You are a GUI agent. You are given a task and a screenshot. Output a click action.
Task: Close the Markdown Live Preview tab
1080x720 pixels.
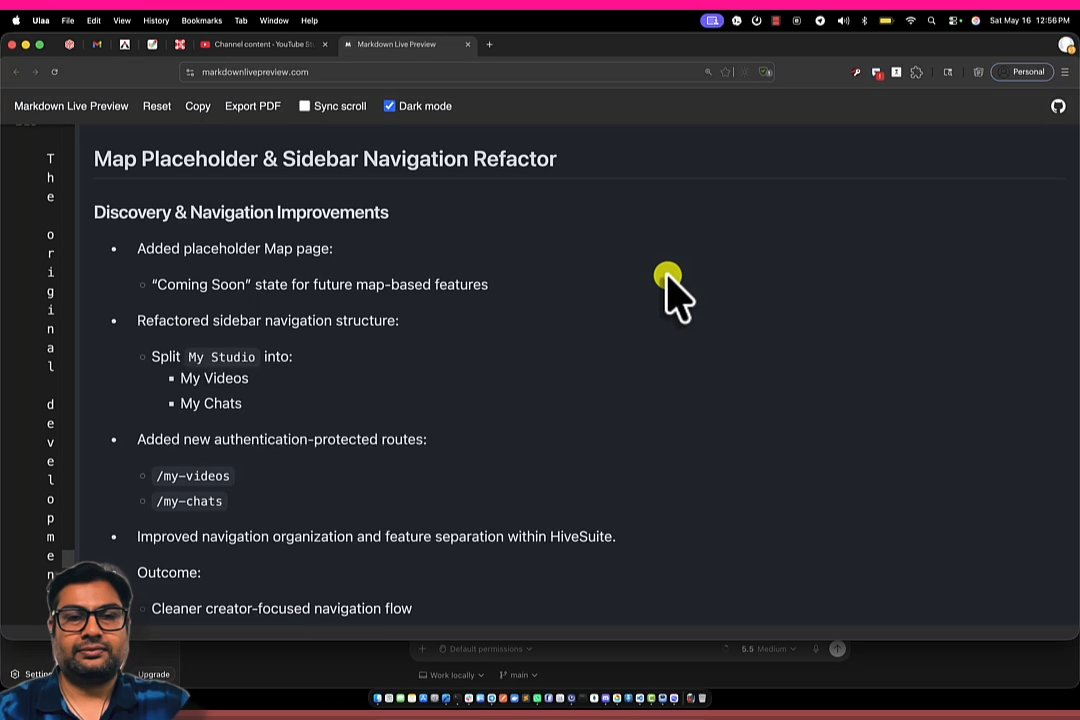[468, 44]
